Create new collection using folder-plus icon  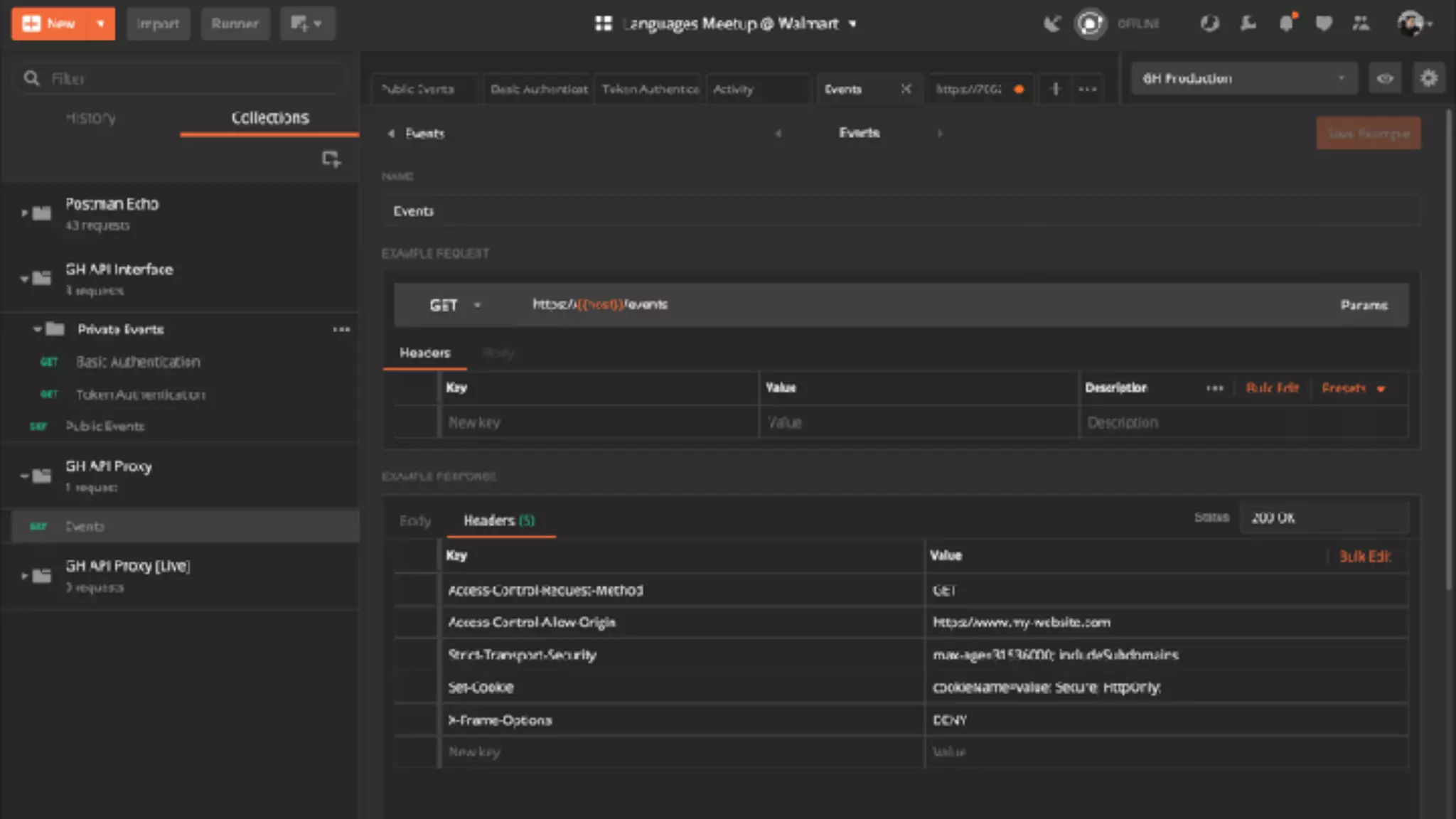point(331,159)
